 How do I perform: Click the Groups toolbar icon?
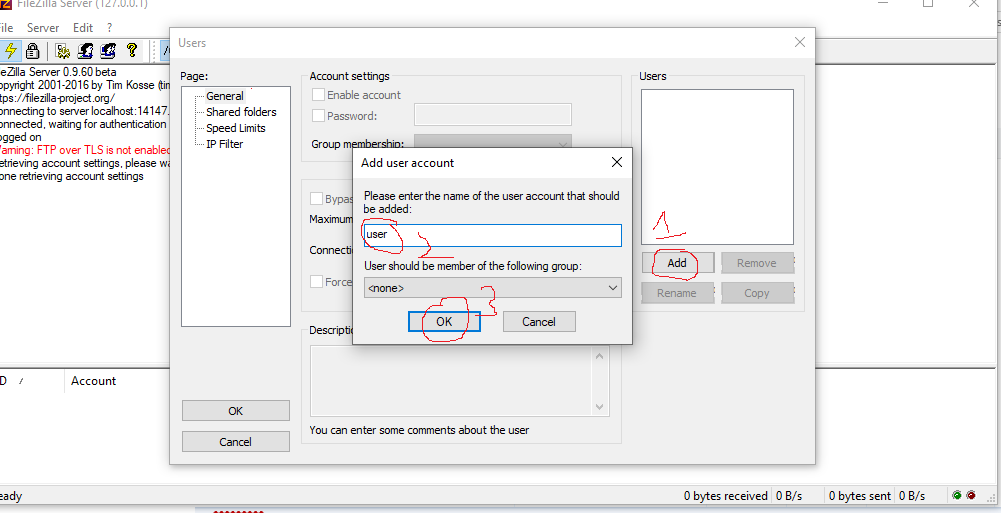click(108, 51)
